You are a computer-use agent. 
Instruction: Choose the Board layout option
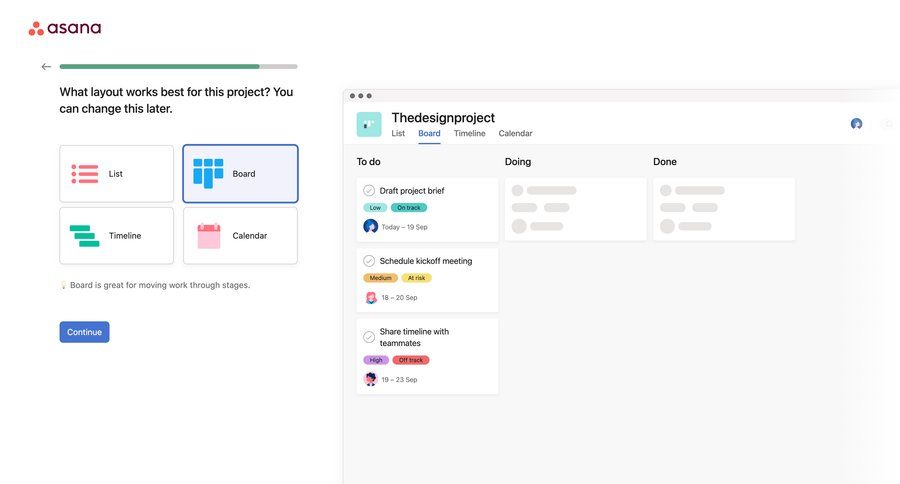[240, 173]
